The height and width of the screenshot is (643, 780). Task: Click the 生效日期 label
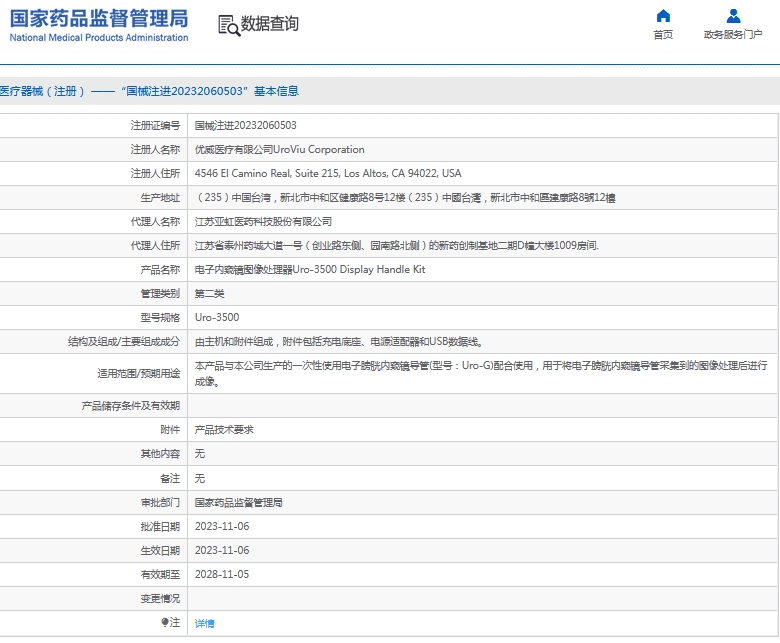click(x=160, y=551)
